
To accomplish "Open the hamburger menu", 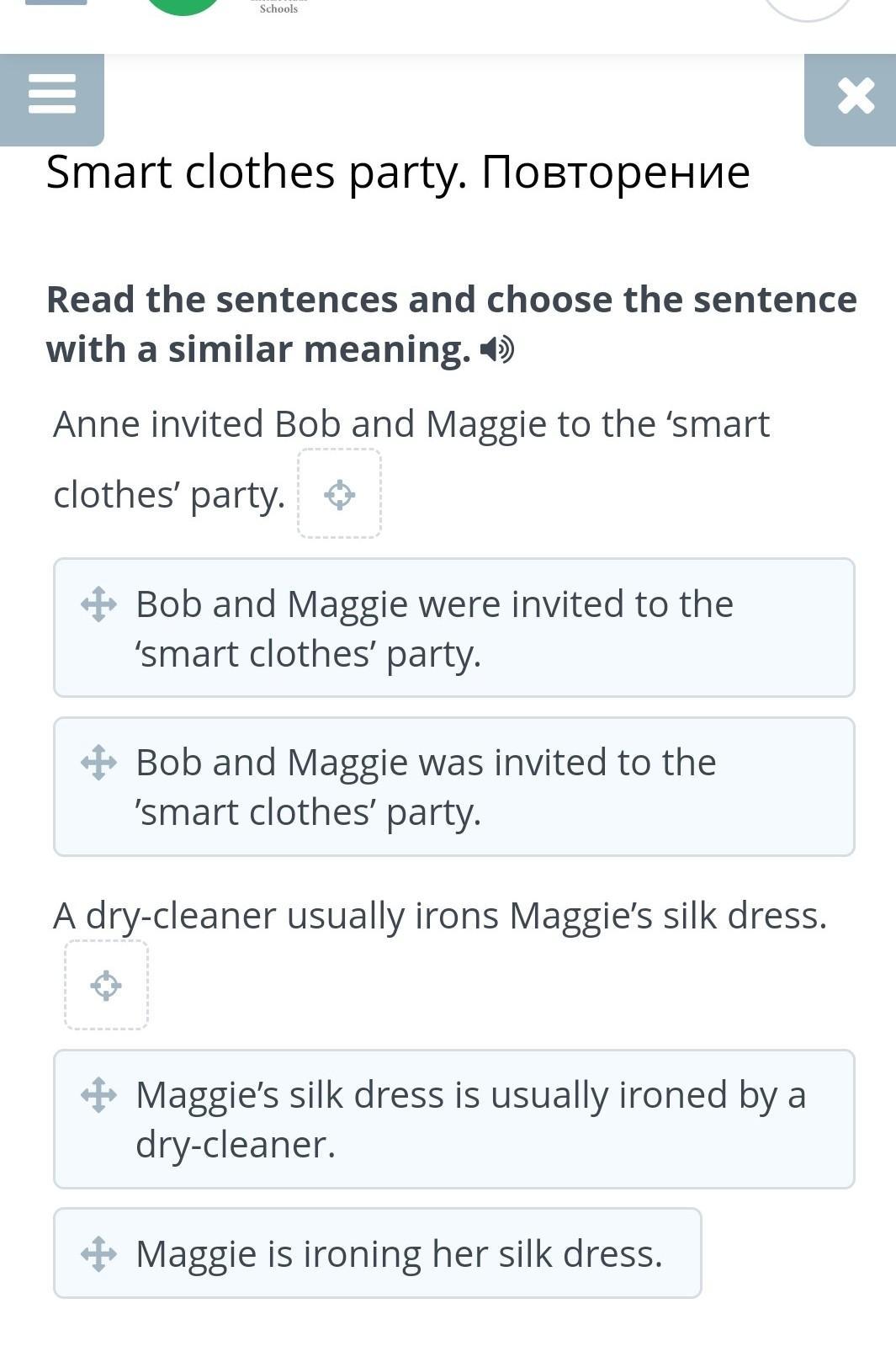I will [52, 95].
